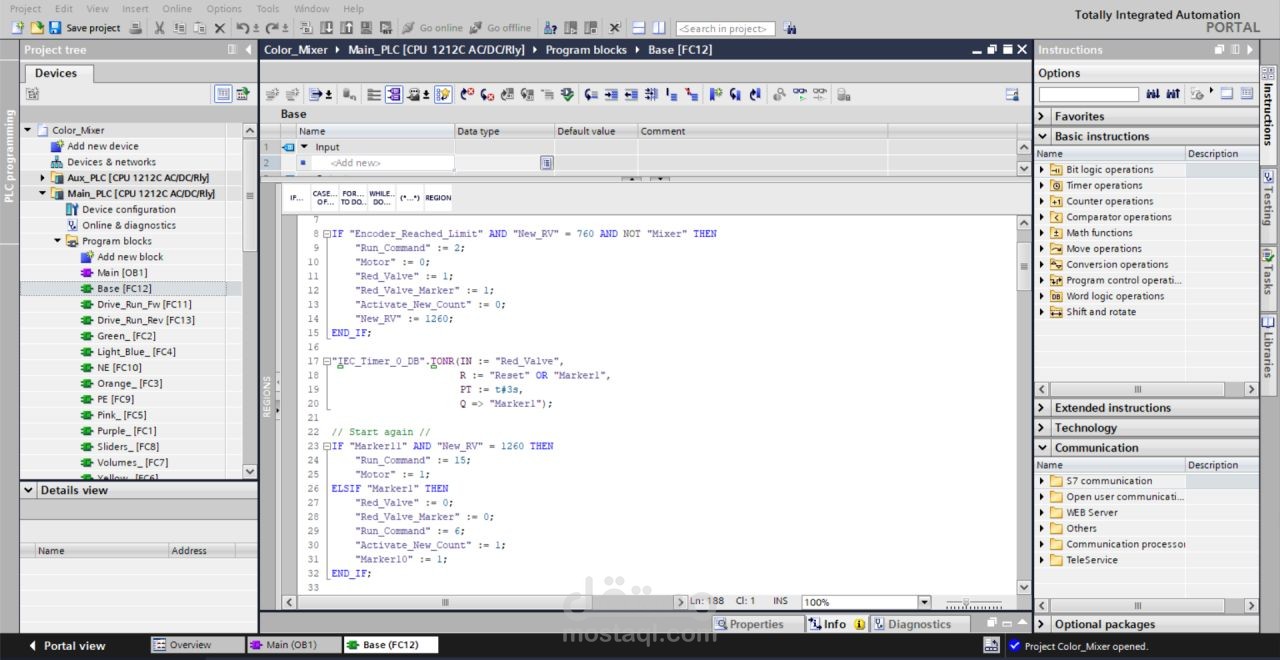Click the Go online button
The width and height of the screenshot is (1280, 660).
432,28
